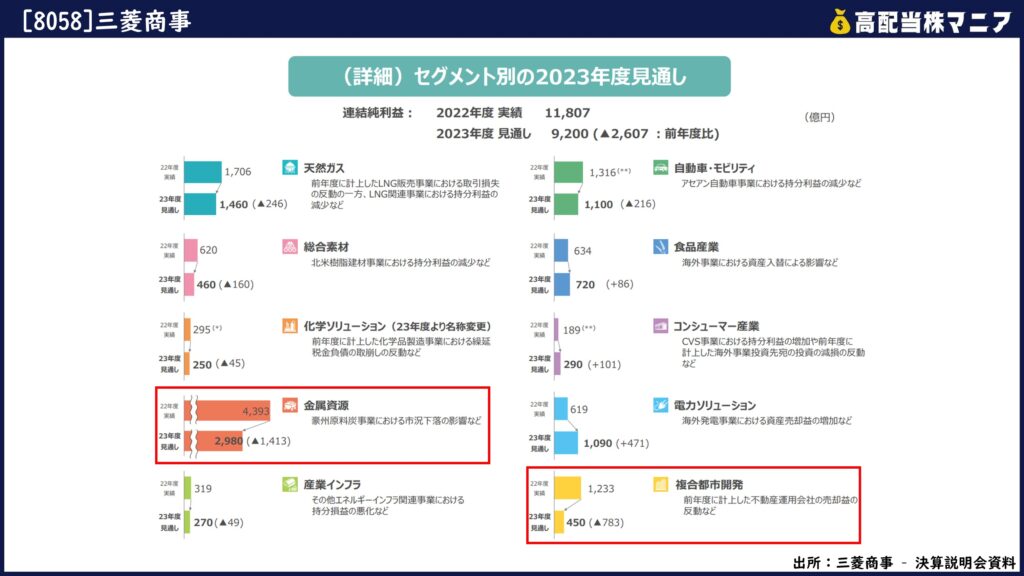Click the 複合都市開発 heading

(709, 485)
